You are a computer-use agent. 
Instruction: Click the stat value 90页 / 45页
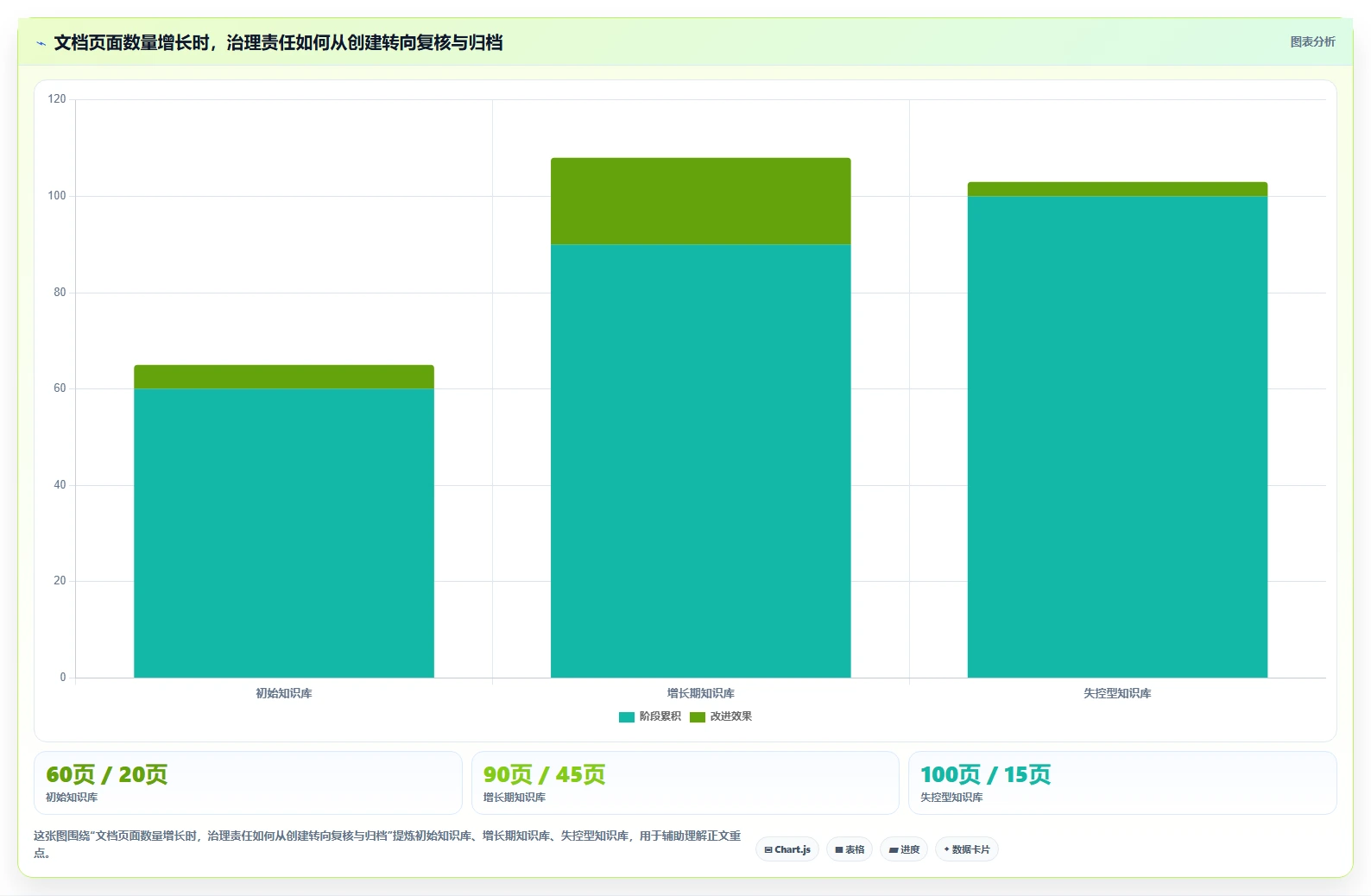[x=544, y=774]
